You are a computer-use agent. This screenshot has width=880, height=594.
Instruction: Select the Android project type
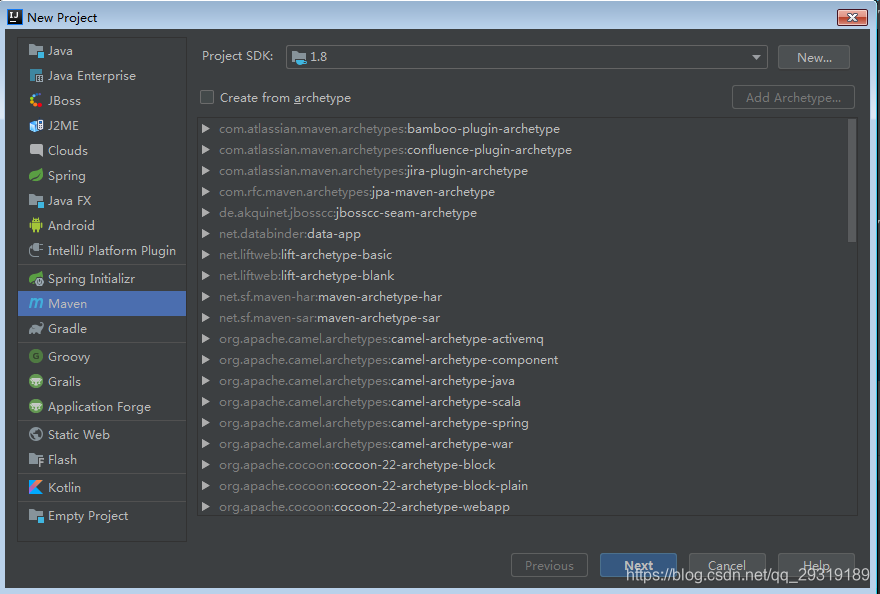66,225
